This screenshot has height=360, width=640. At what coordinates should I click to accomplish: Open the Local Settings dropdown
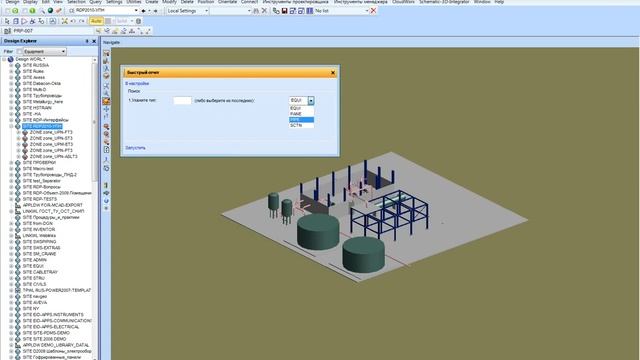click(206, 11)
